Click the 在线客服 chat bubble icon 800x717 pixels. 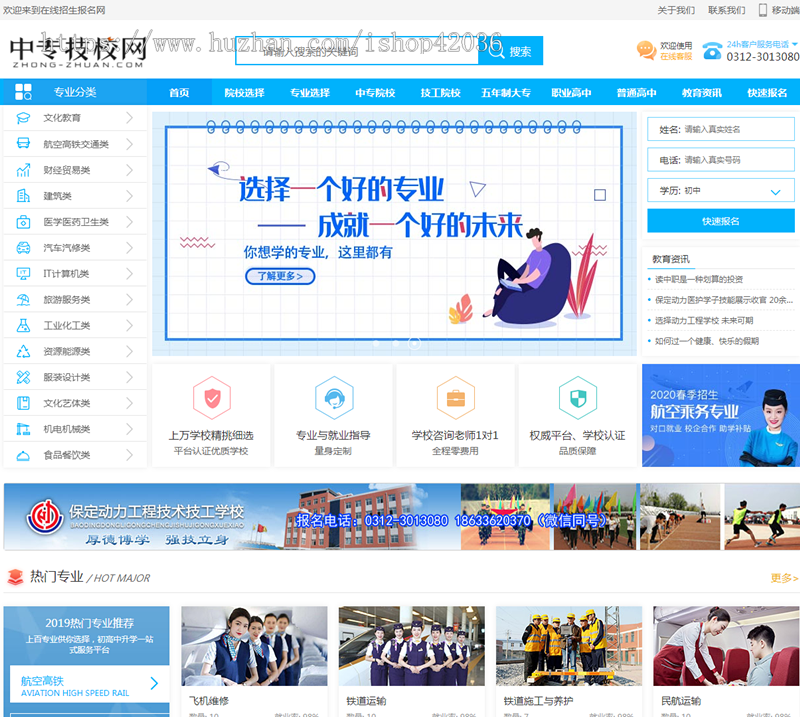(646, 50)
